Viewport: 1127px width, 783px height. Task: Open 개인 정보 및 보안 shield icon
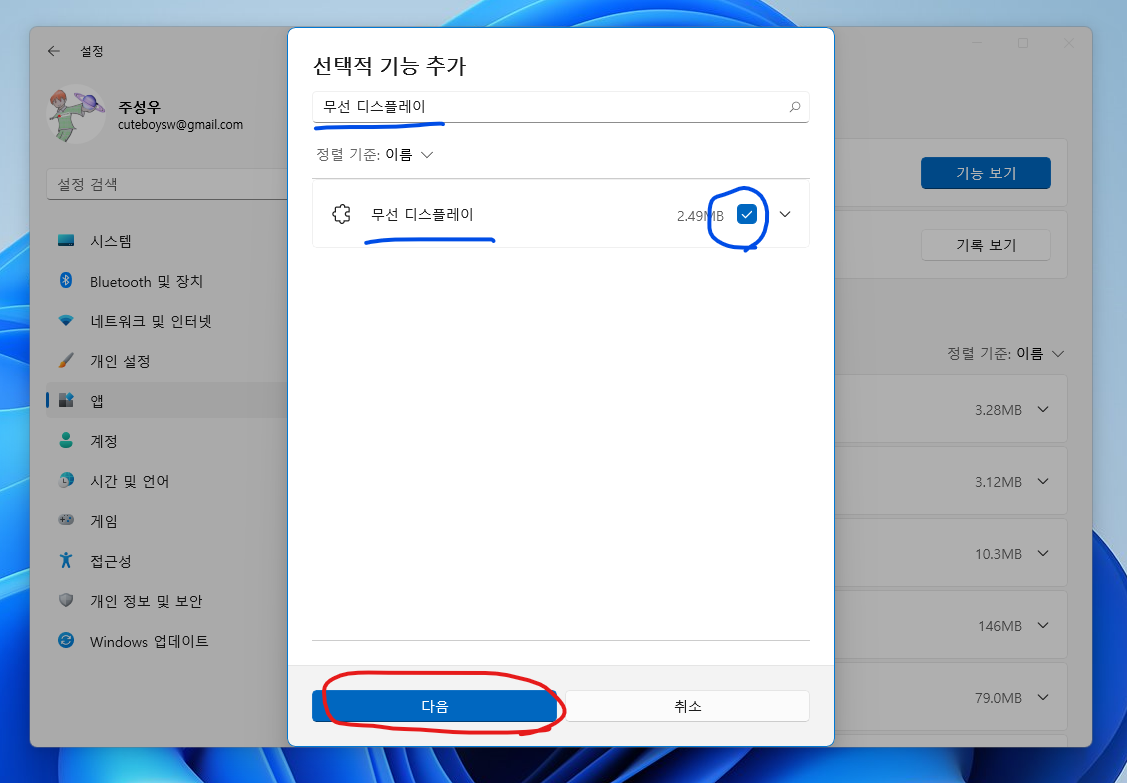pos(66,600)
